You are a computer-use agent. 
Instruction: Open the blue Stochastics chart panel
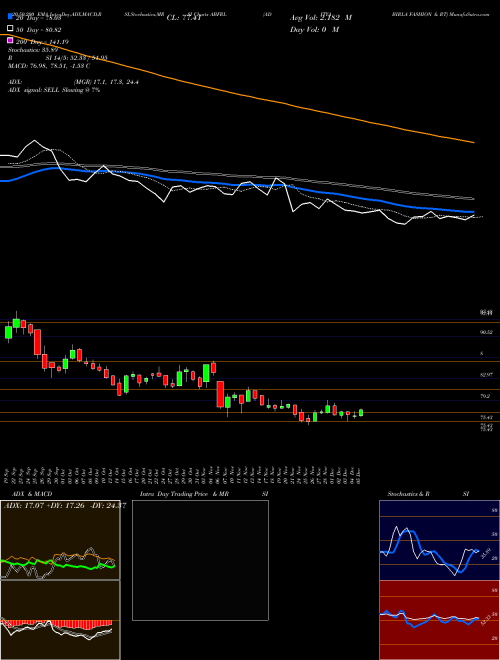click(439, 540)
